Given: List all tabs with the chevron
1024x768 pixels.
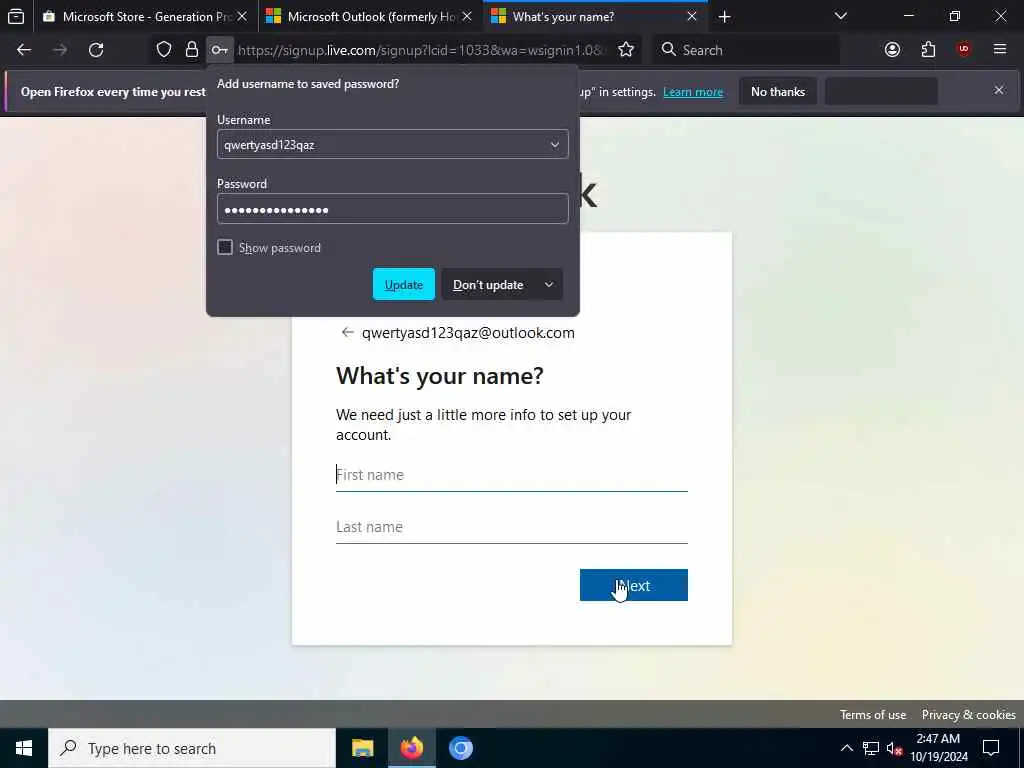Looking at the screenshot, I should coord(841,16).
